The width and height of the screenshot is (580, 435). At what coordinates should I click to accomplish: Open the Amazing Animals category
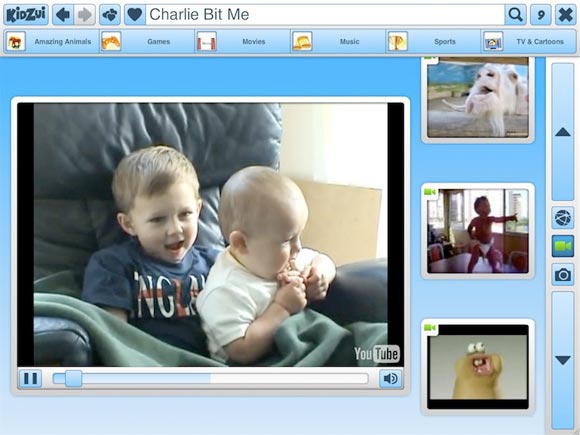point(51,41)
